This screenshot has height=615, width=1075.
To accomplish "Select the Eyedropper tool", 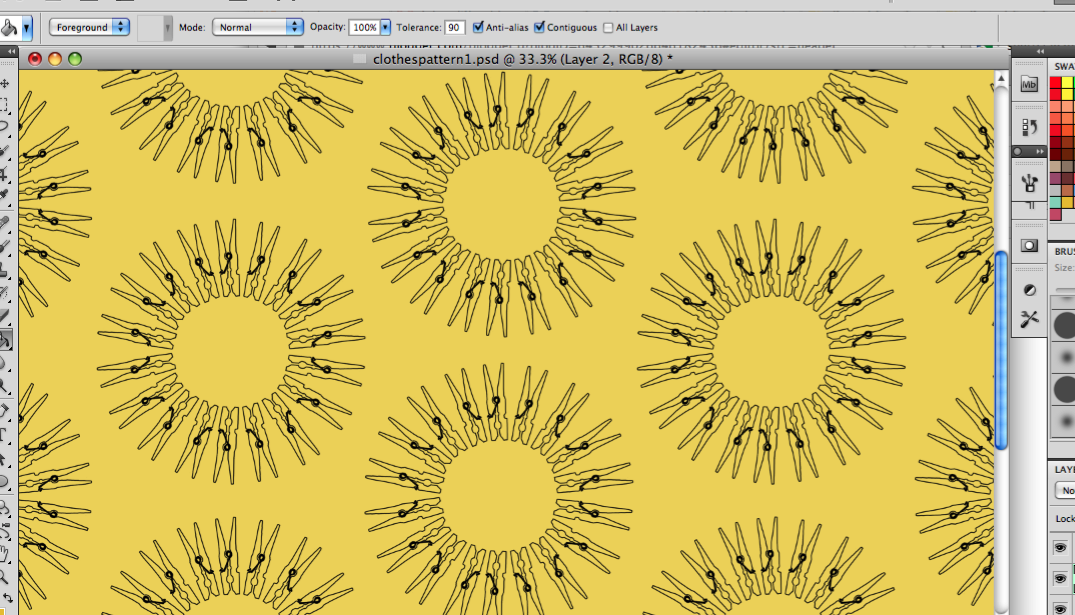I will 5,195.
